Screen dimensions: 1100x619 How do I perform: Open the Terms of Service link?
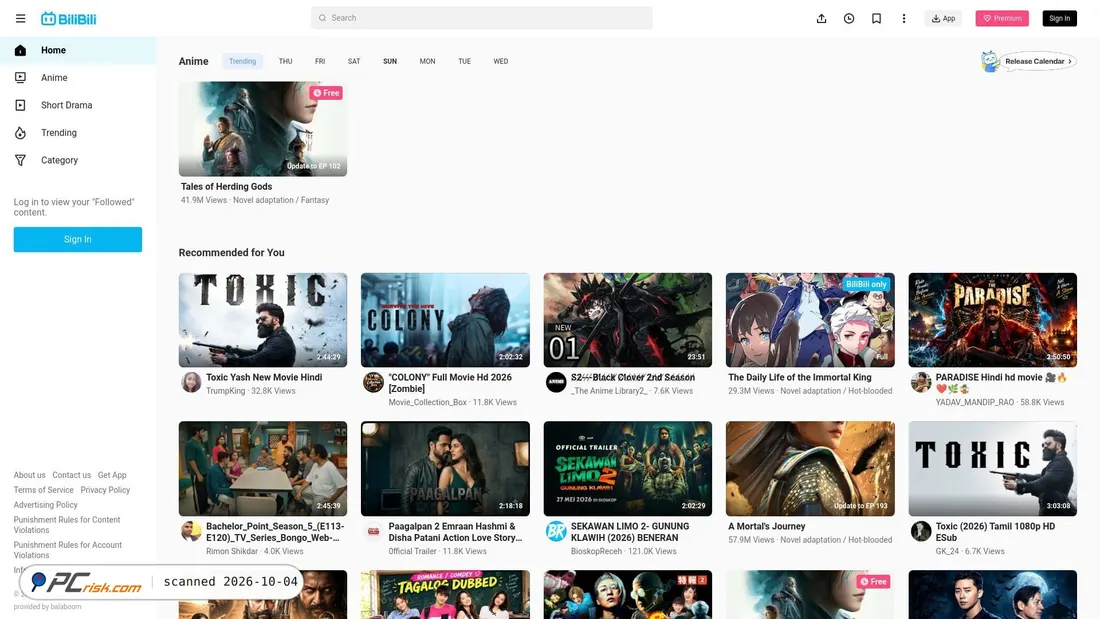tap(43, 490)
